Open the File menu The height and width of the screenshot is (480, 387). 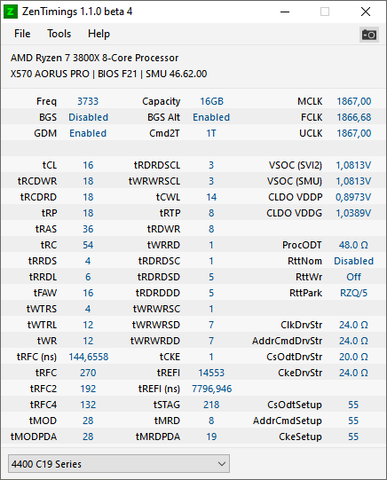click(22, 34)
